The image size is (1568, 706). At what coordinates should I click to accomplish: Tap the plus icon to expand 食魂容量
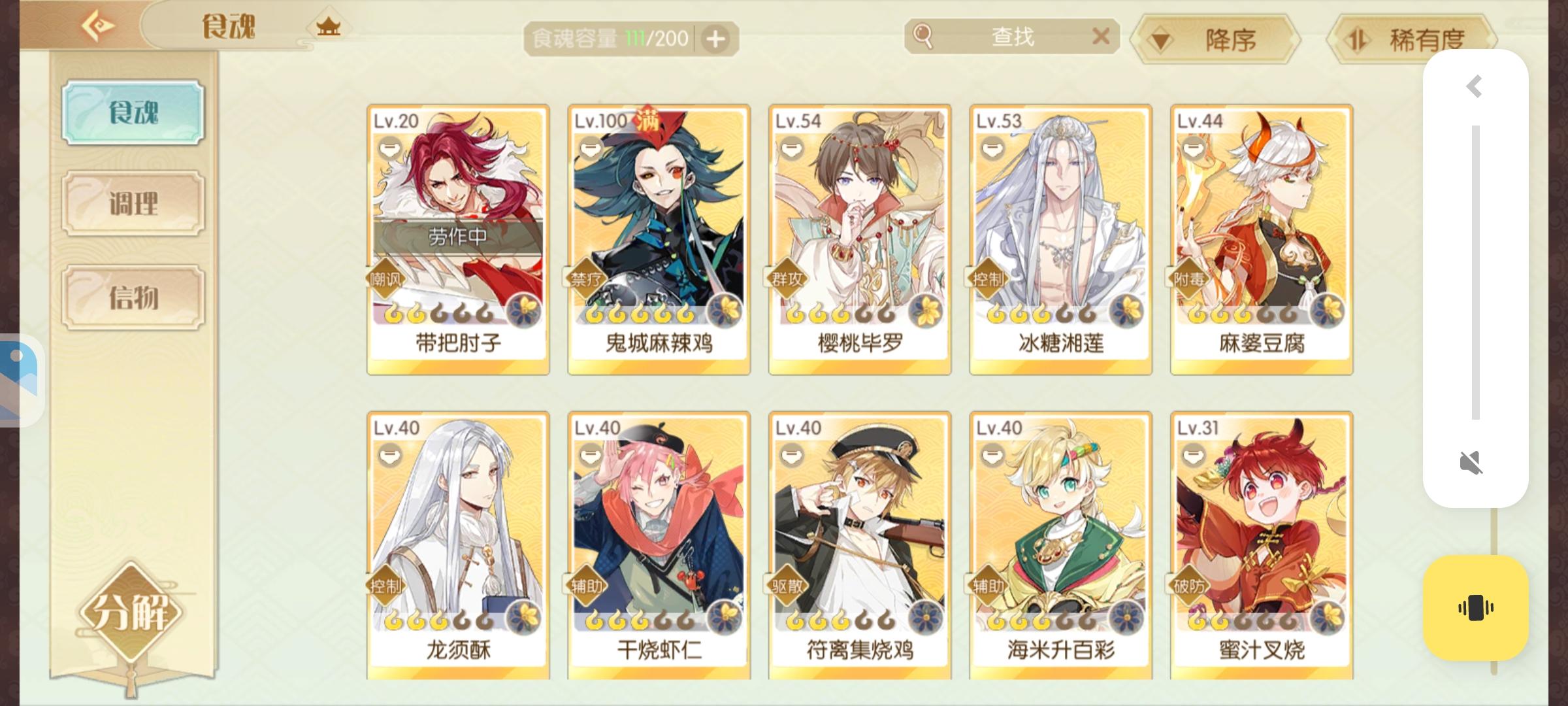coord(716,39)
